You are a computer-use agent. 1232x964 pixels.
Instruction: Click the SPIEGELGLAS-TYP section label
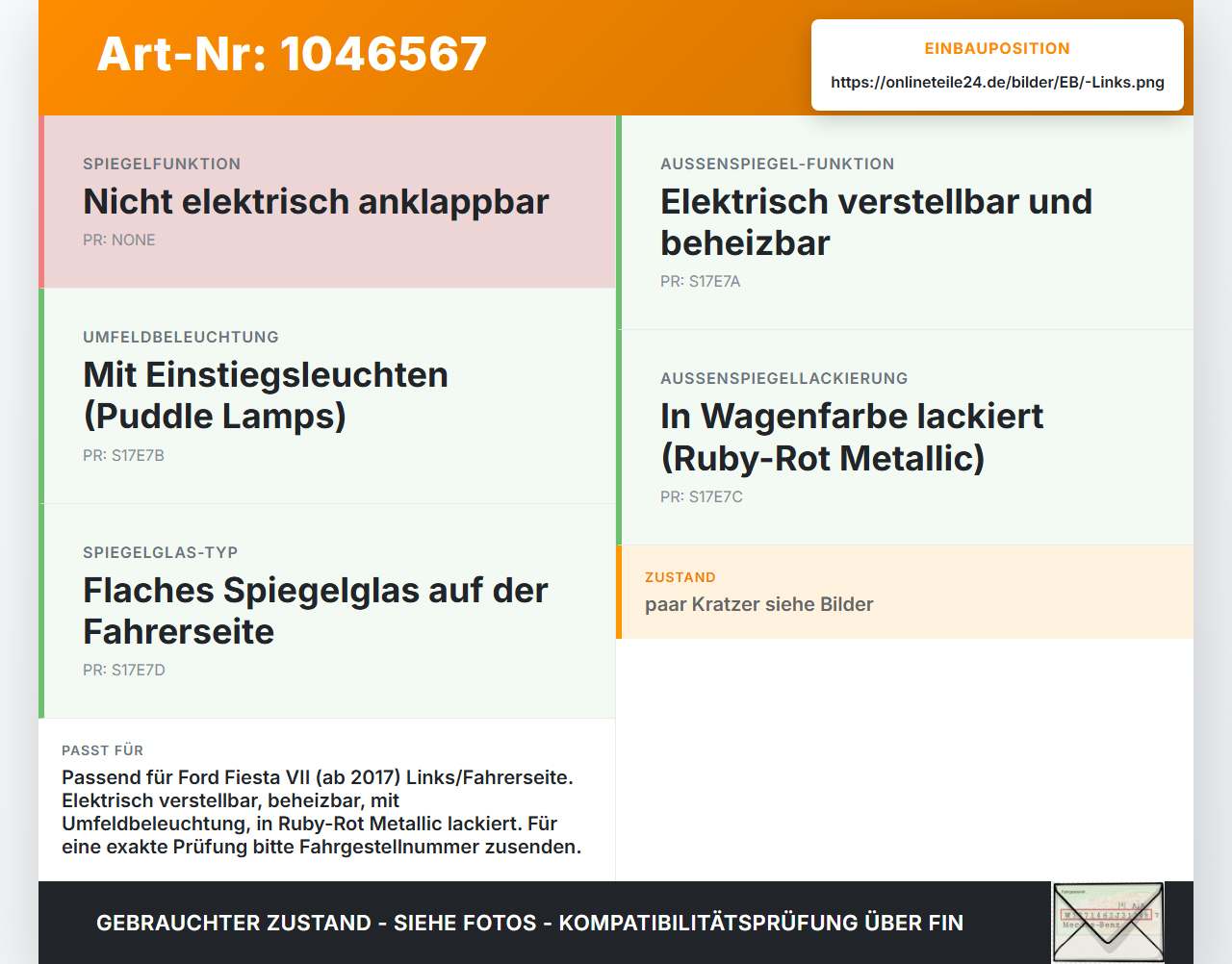tap(161, 552)
